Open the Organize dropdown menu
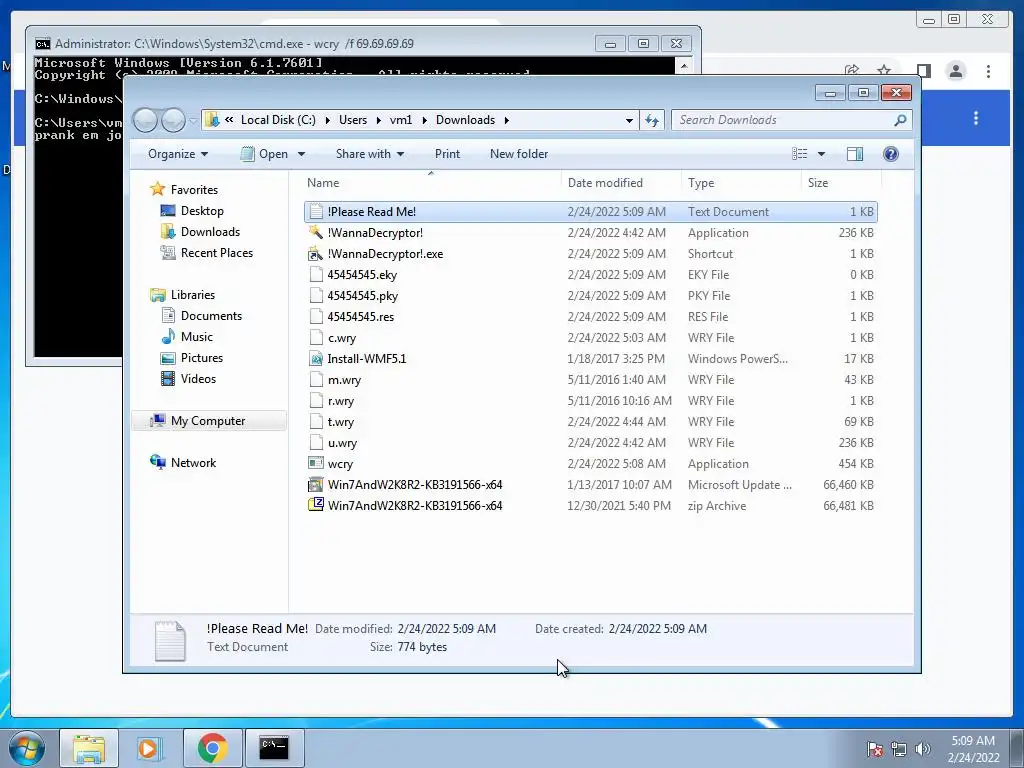Image resolution: width=1024 pixels, height=768 pixels. coord(178,153)
